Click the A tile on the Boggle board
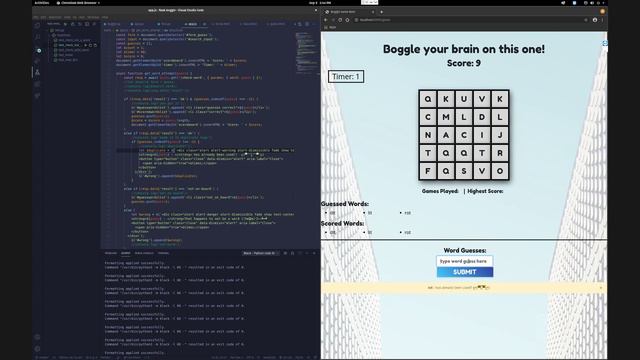Viewport: 640px width, 360px height. point(446,135)
